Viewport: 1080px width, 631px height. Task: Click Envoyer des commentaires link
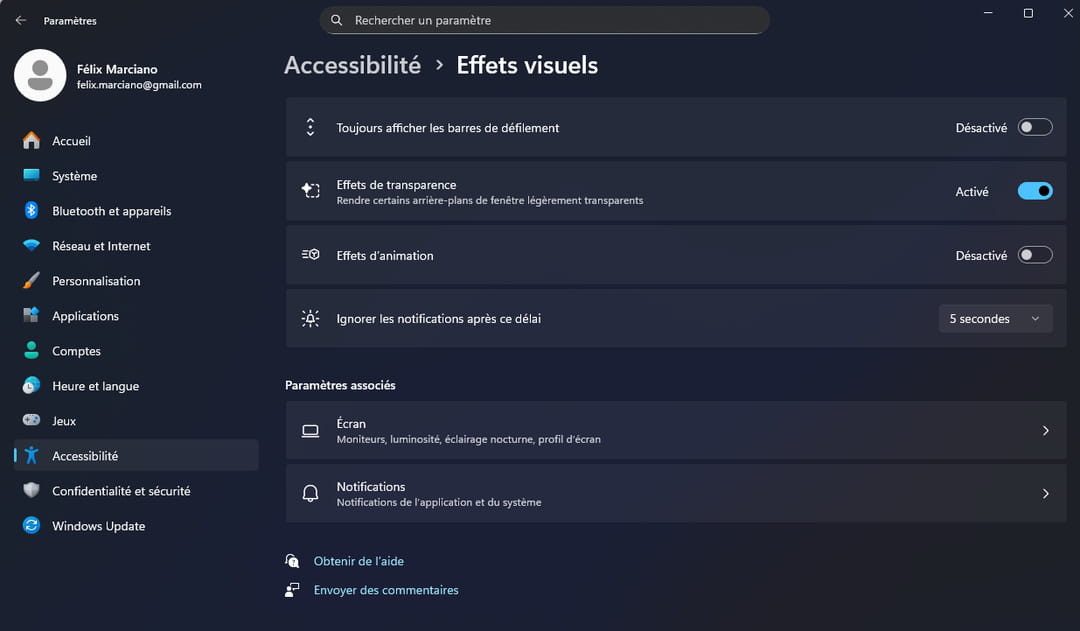click(386, 590)
